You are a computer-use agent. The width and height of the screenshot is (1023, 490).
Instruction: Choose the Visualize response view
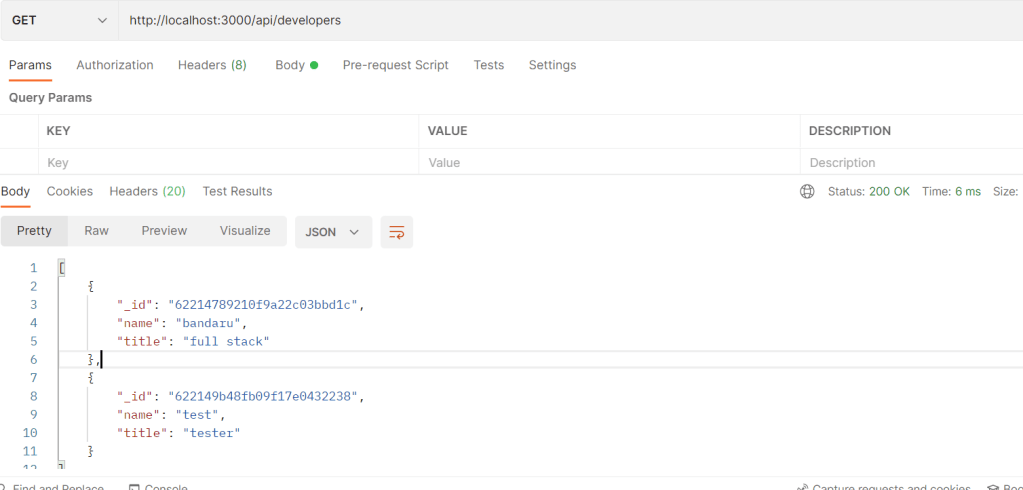[245, 231]
